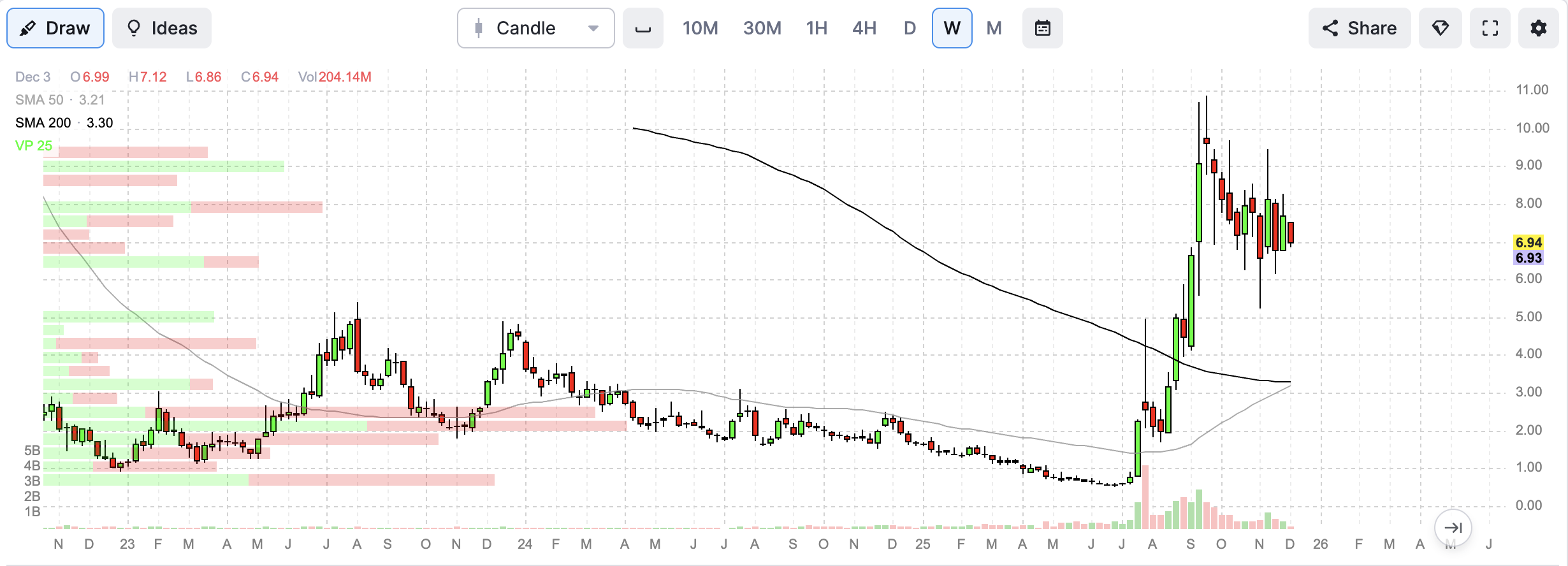1568x566 pixels.
Task: Expand the Candle chart type dropdown
Action: (536, 28)
